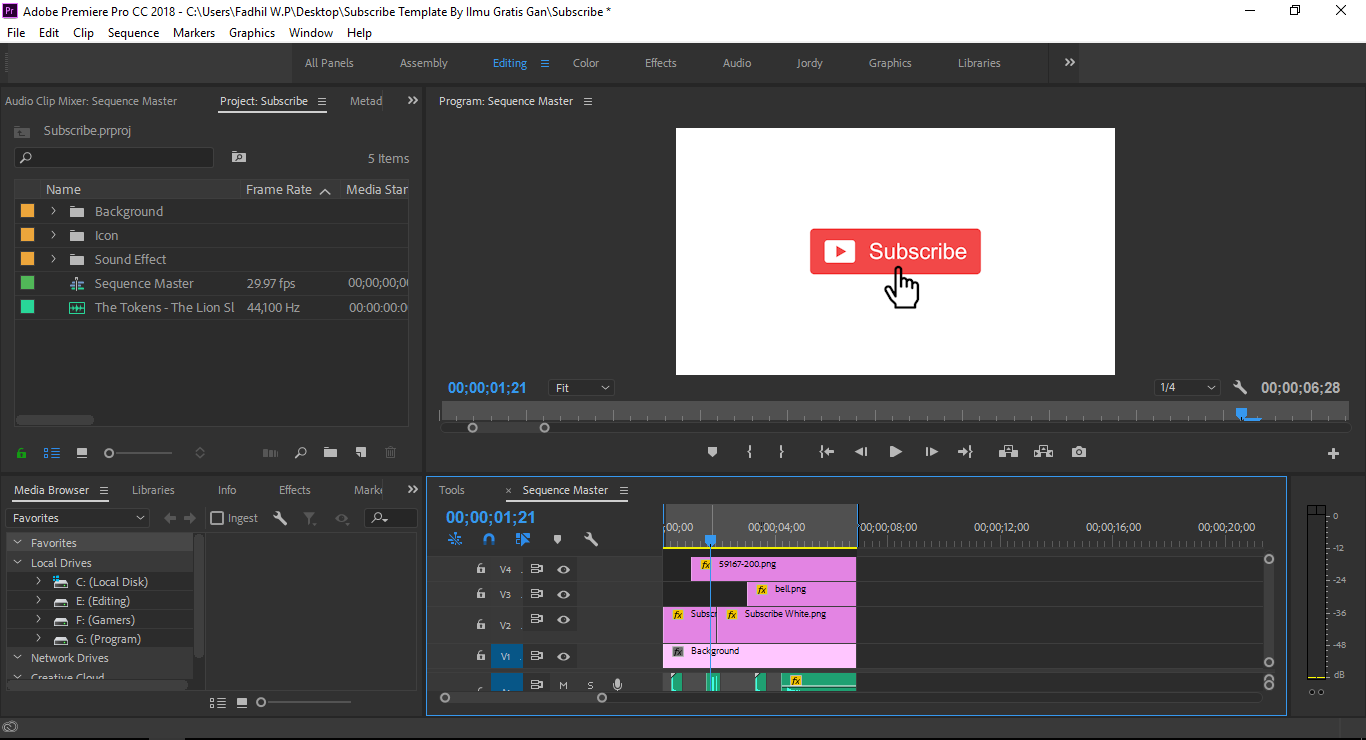Toggle the V1 track lock
Viewport: 1366px width, 740px height.
click(x=481, y=656)
